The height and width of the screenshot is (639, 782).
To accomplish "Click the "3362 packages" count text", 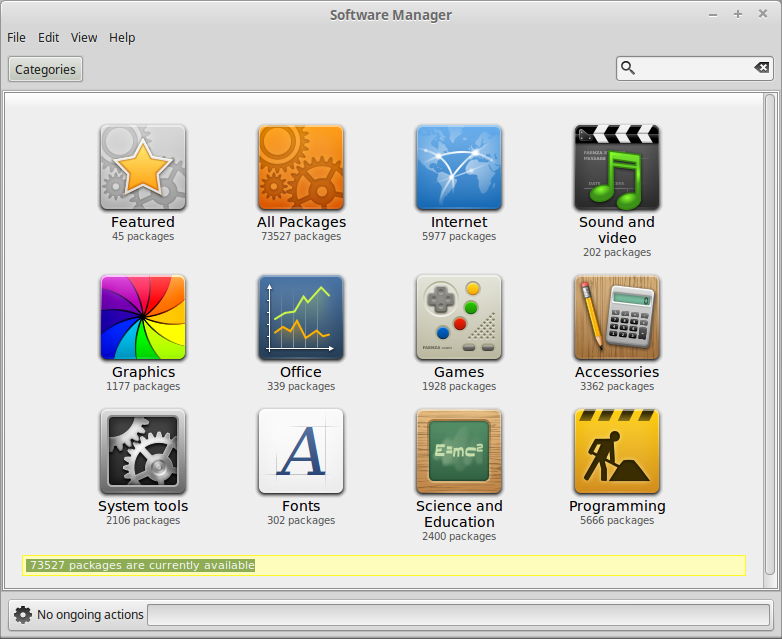I will click(x=617, y=387).
